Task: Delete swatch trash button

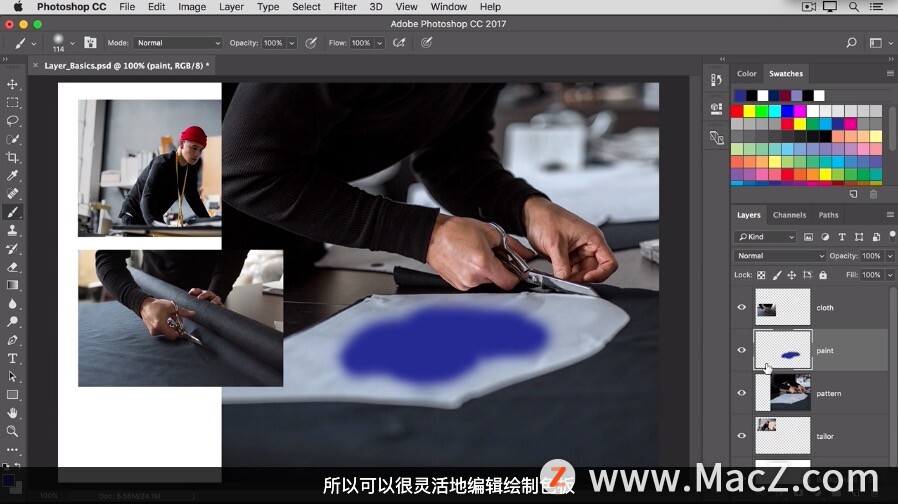Action: [873, 194]
